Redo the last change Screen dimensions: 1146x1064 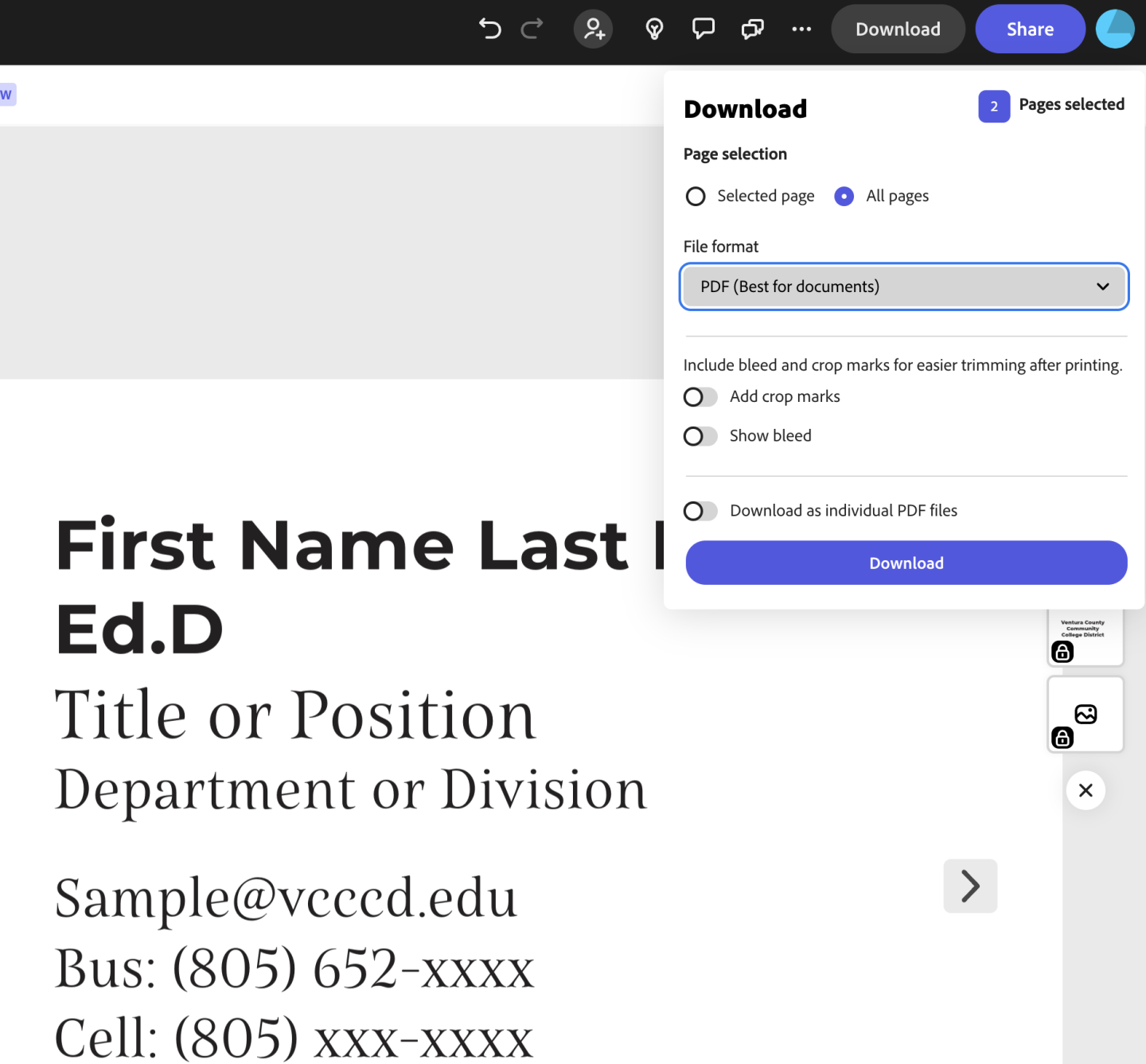tap(532, 29)
